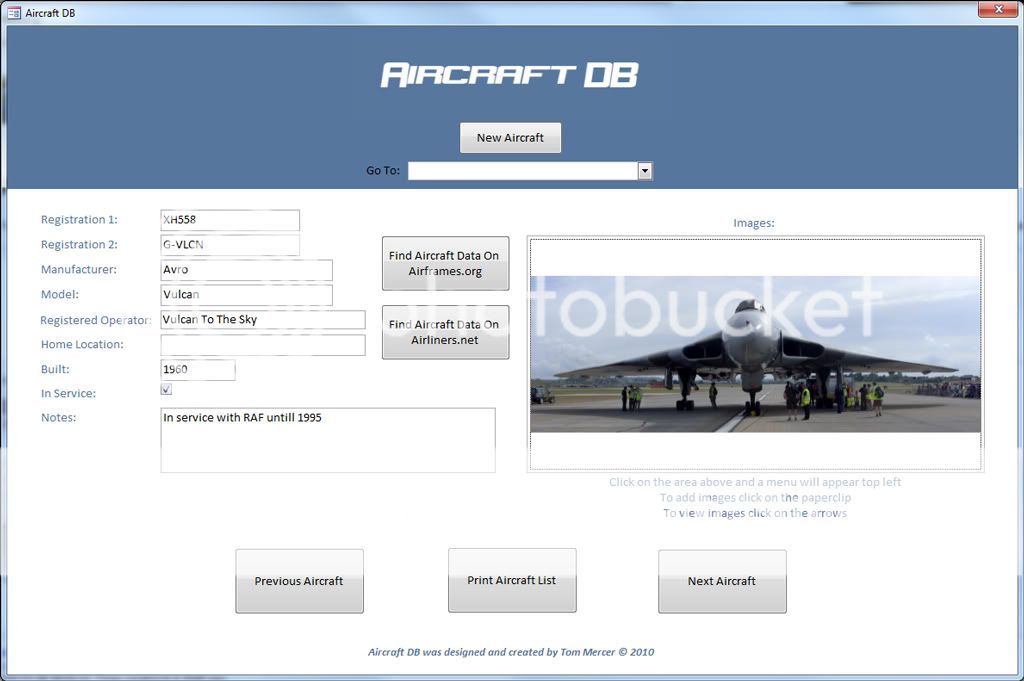The image size is (1024, 681).
Task: Open the Go To aircraft dropdown
Action: pos(645,170)
